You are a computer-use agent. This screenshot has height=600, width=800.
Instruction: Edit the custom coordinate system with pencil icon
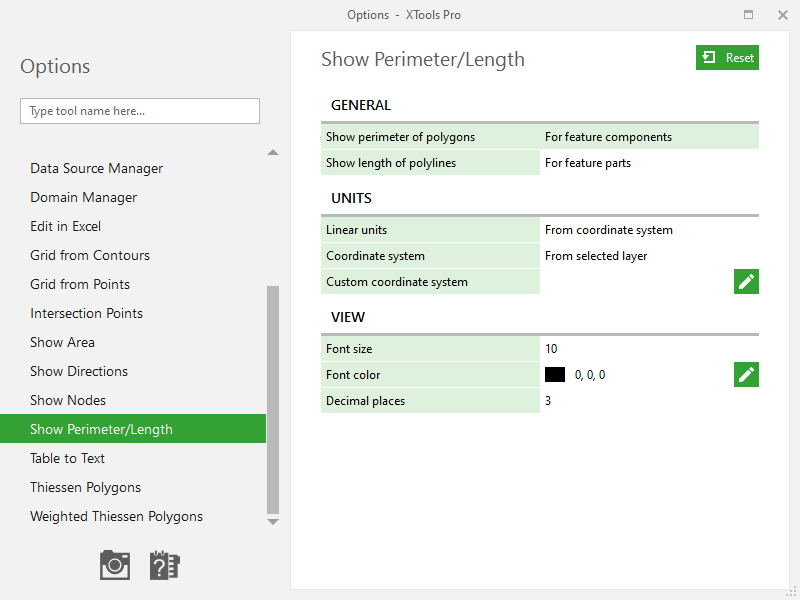point(746,282)
